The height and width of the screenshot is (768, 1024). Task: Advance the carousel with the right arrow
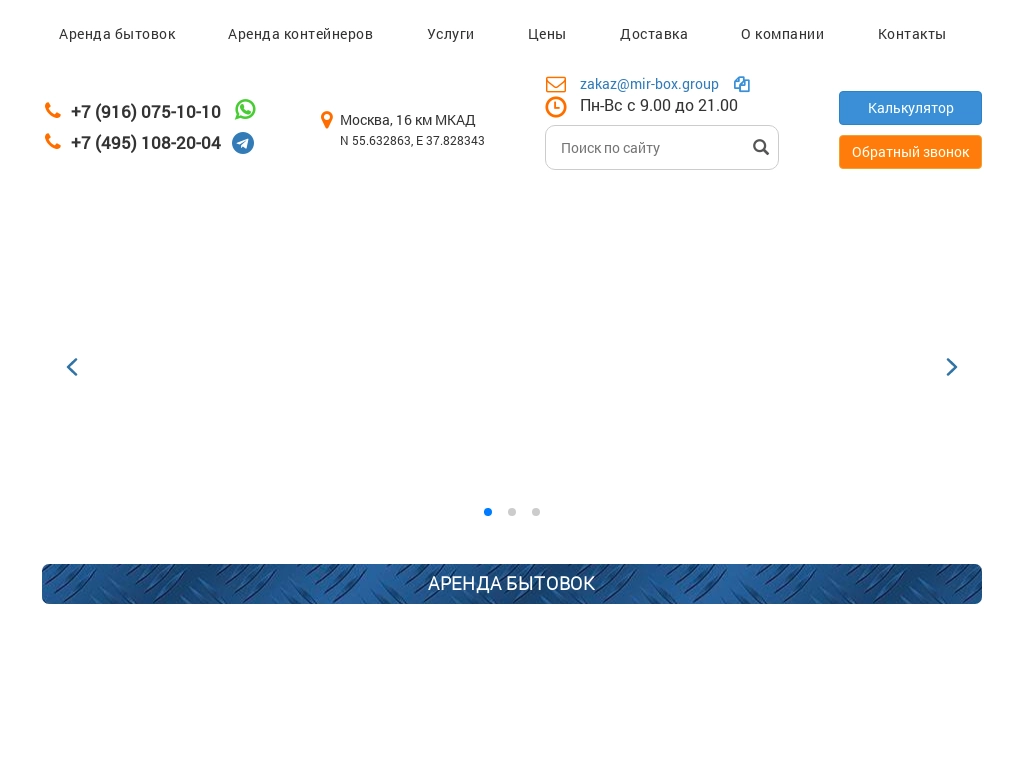click(951, 367)
